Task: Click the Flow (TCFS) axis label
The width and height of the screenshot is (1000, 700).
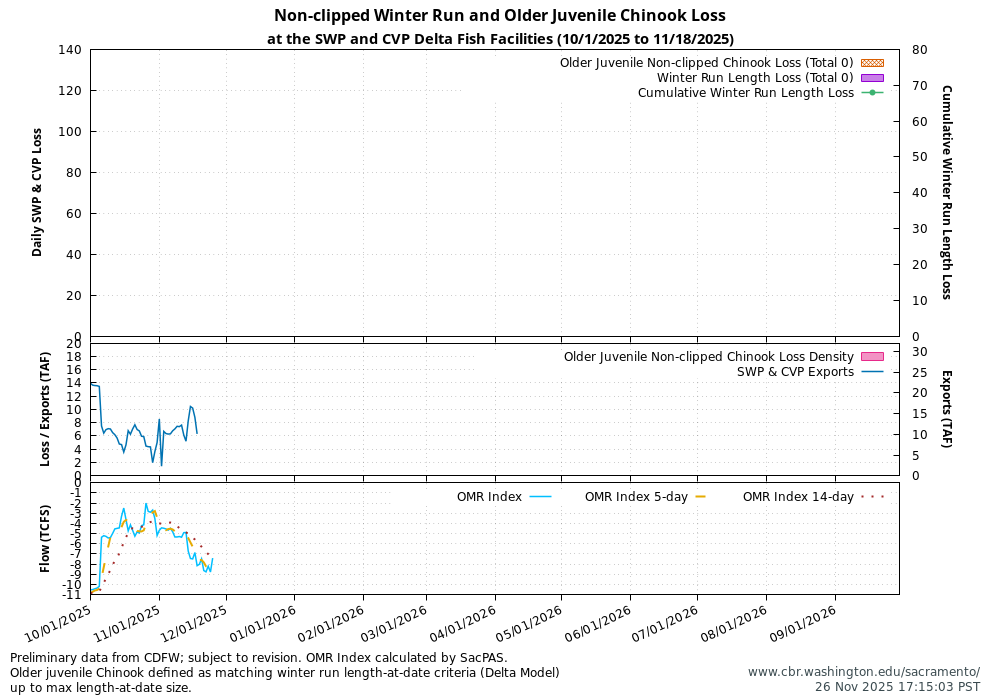Action: coord(44,536)
